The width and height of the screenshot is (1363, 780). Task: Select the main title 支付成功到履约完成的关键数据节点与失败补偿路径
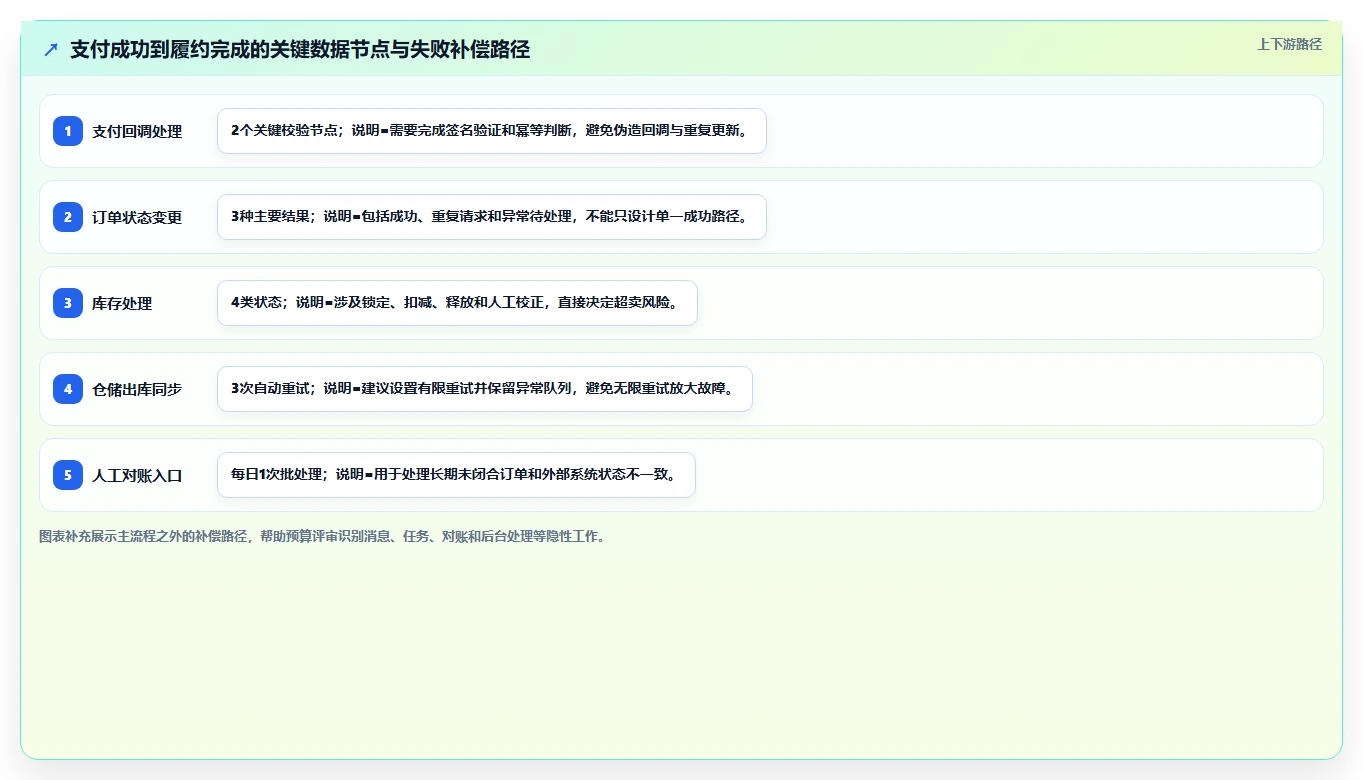pos(300,49)
